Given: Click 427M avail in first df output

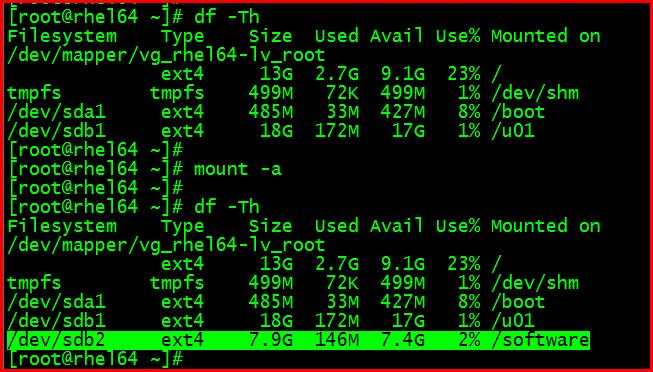Looking at the screenshot, I should (x=402, y=112).
